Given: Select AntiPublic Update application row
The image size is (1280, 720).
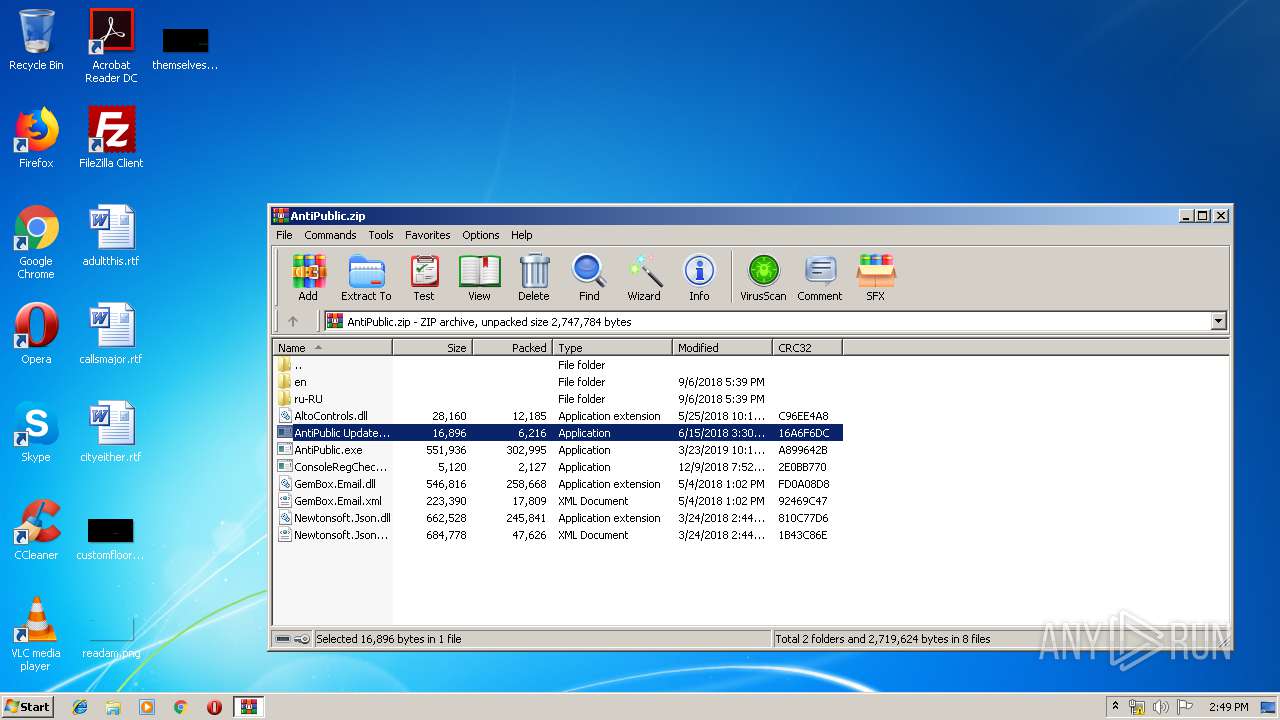Looking at the screenshot, I should (x=558, y=433).
